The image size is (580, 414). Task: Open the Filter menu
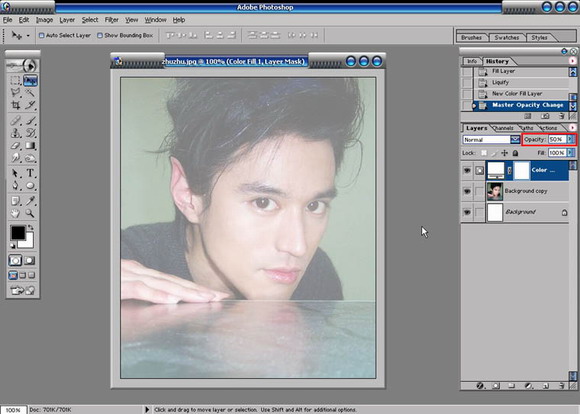[111, 20]
